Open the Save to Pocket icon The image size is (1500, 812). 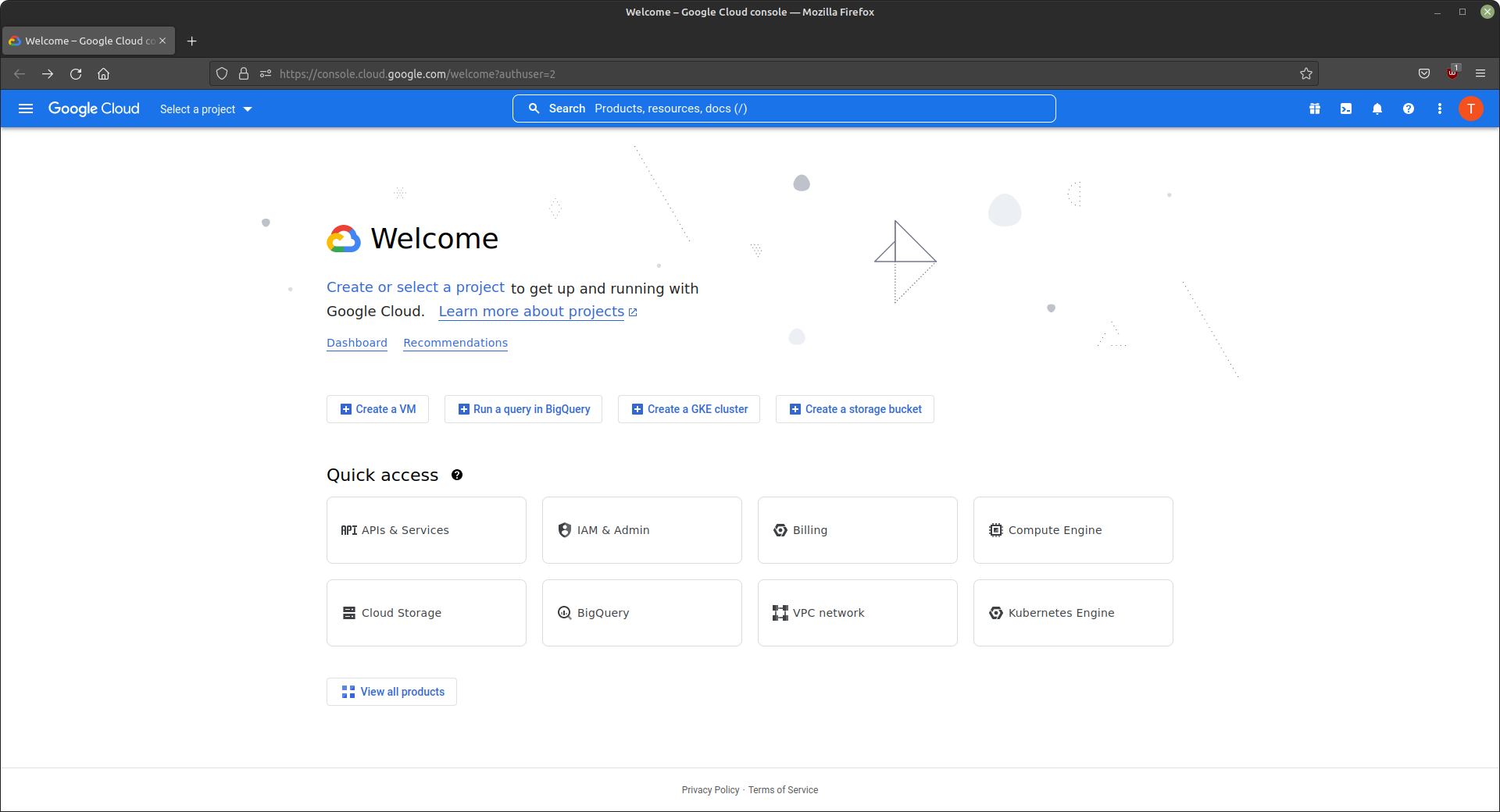1424,73
